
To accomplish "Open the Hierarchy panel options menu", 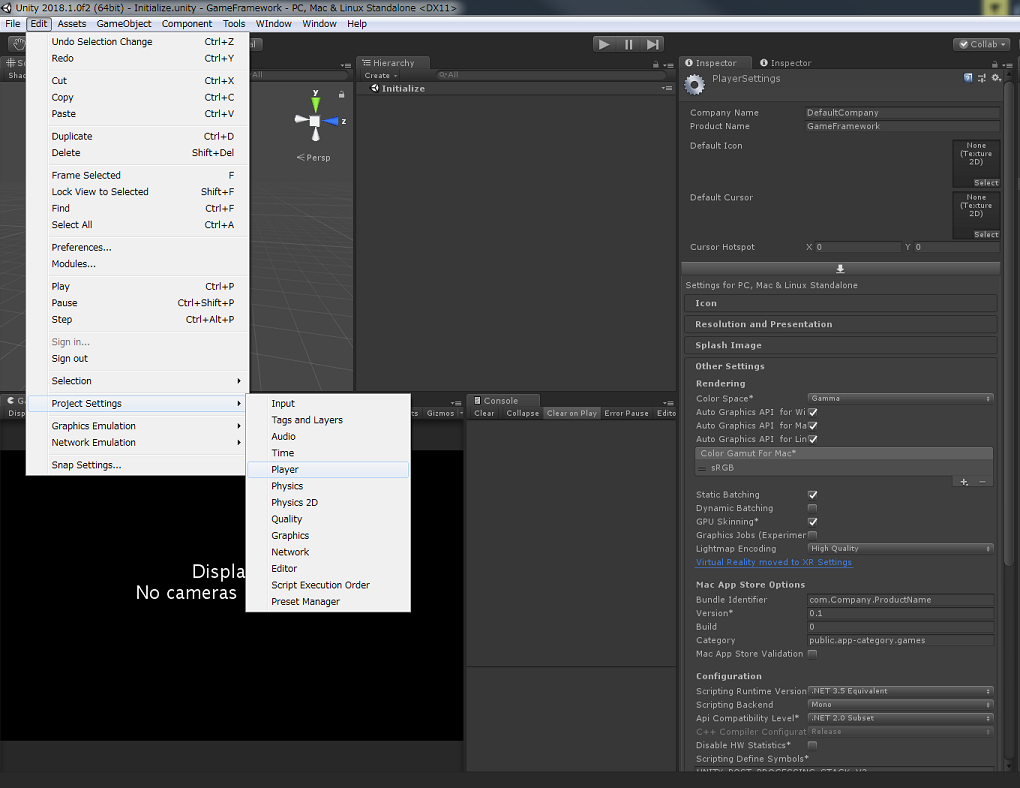I will [668, 64].
